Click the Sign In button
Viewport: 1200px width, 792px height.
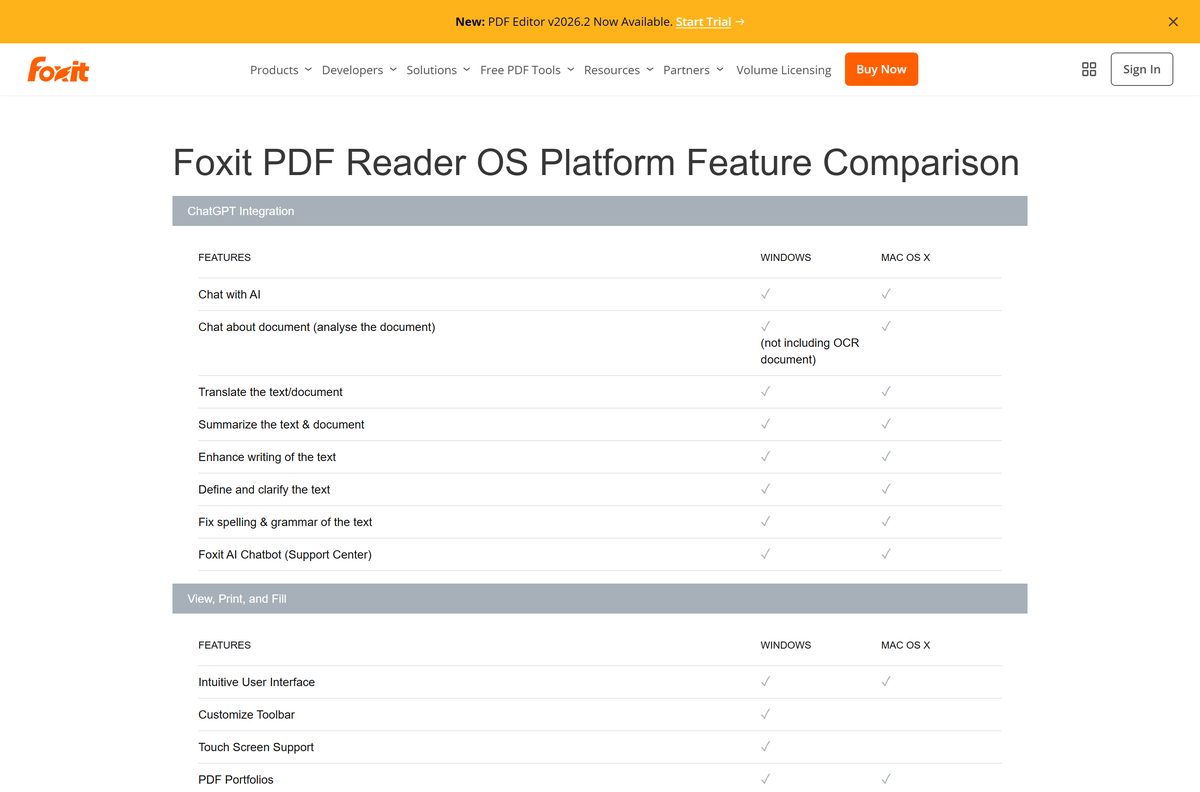1142,69
